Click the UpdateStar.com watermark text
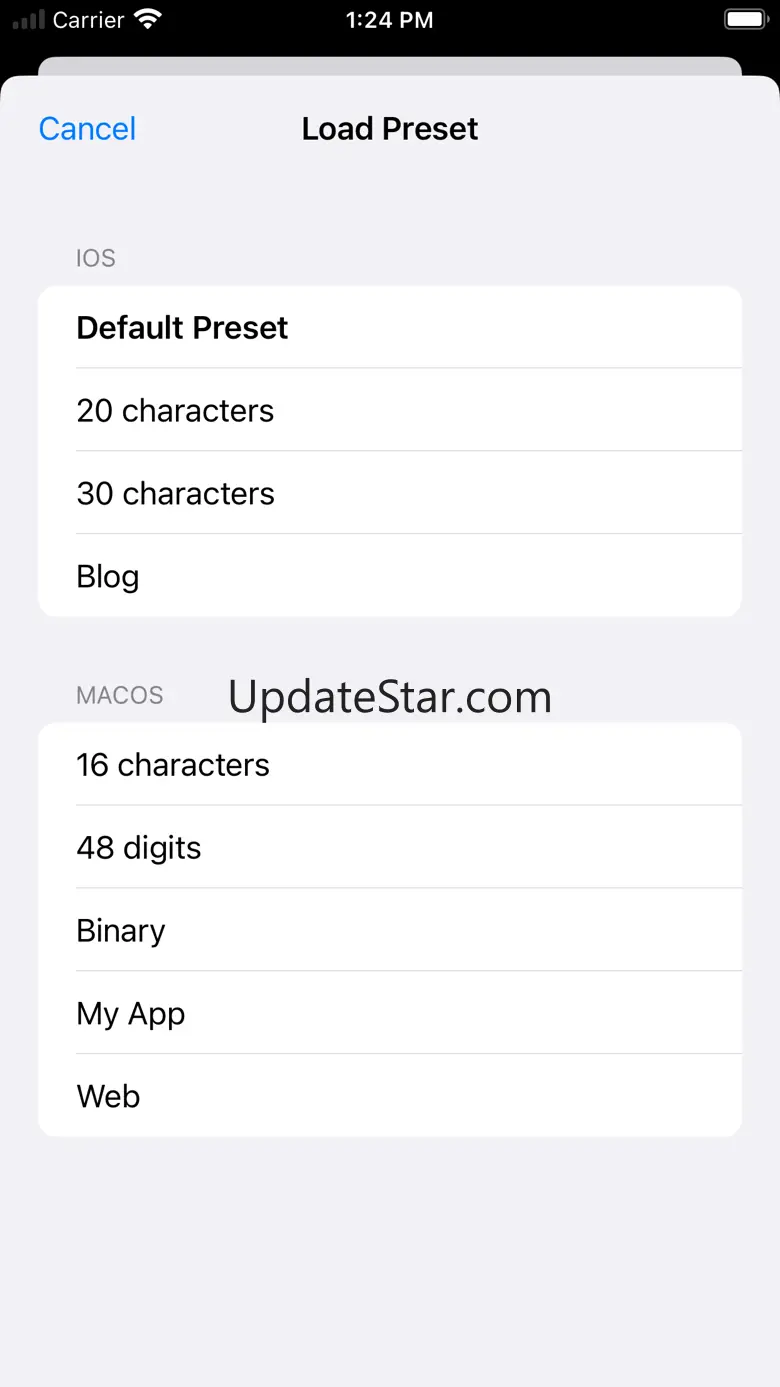 pyautogui.click(x=390, y=697)
